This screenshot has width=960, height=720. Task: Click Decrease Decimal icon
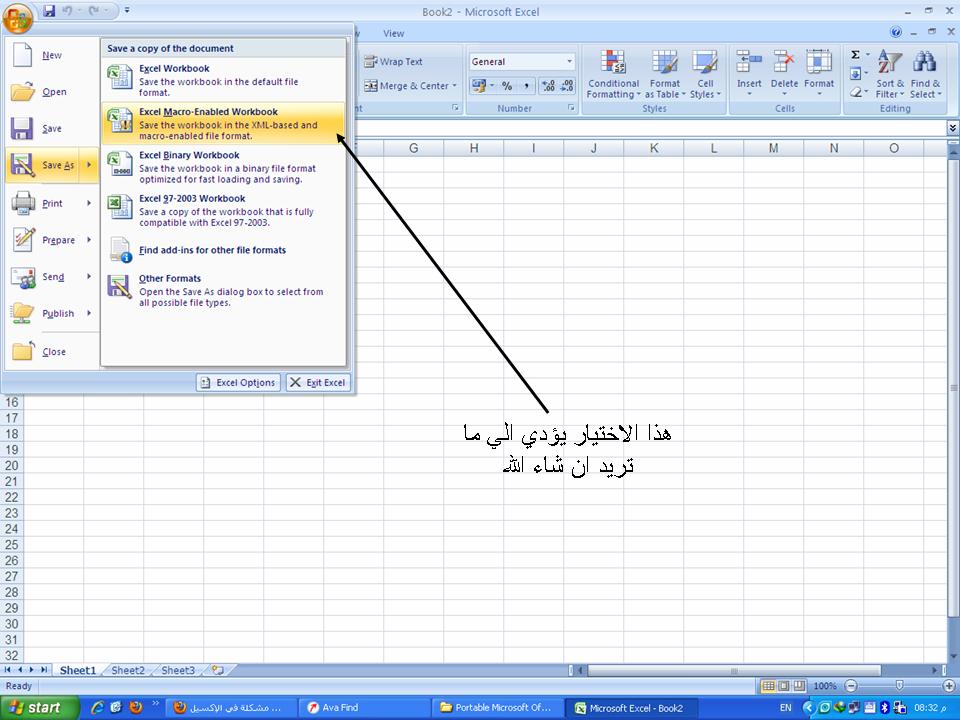567,86
